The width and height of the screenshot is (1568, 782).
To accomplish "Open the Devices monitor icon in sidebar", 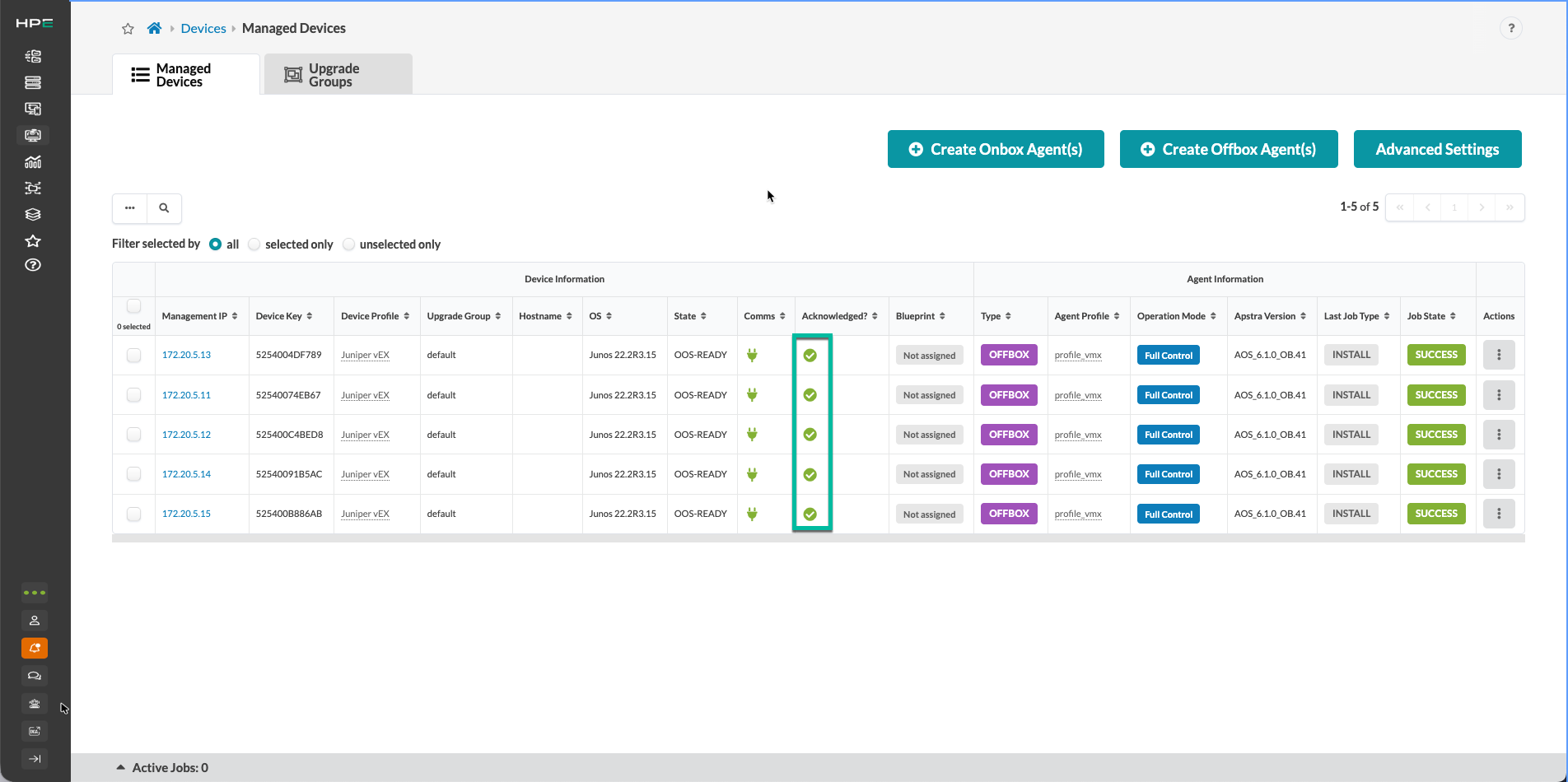I will 33,135.
